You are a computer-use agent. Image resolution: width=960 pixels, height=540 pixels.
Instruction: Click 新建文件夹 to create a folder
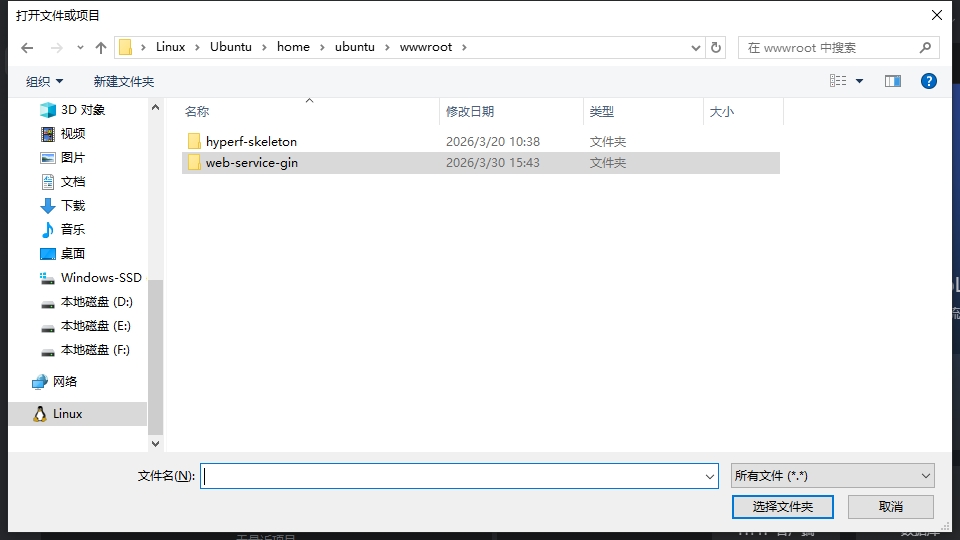124,81
